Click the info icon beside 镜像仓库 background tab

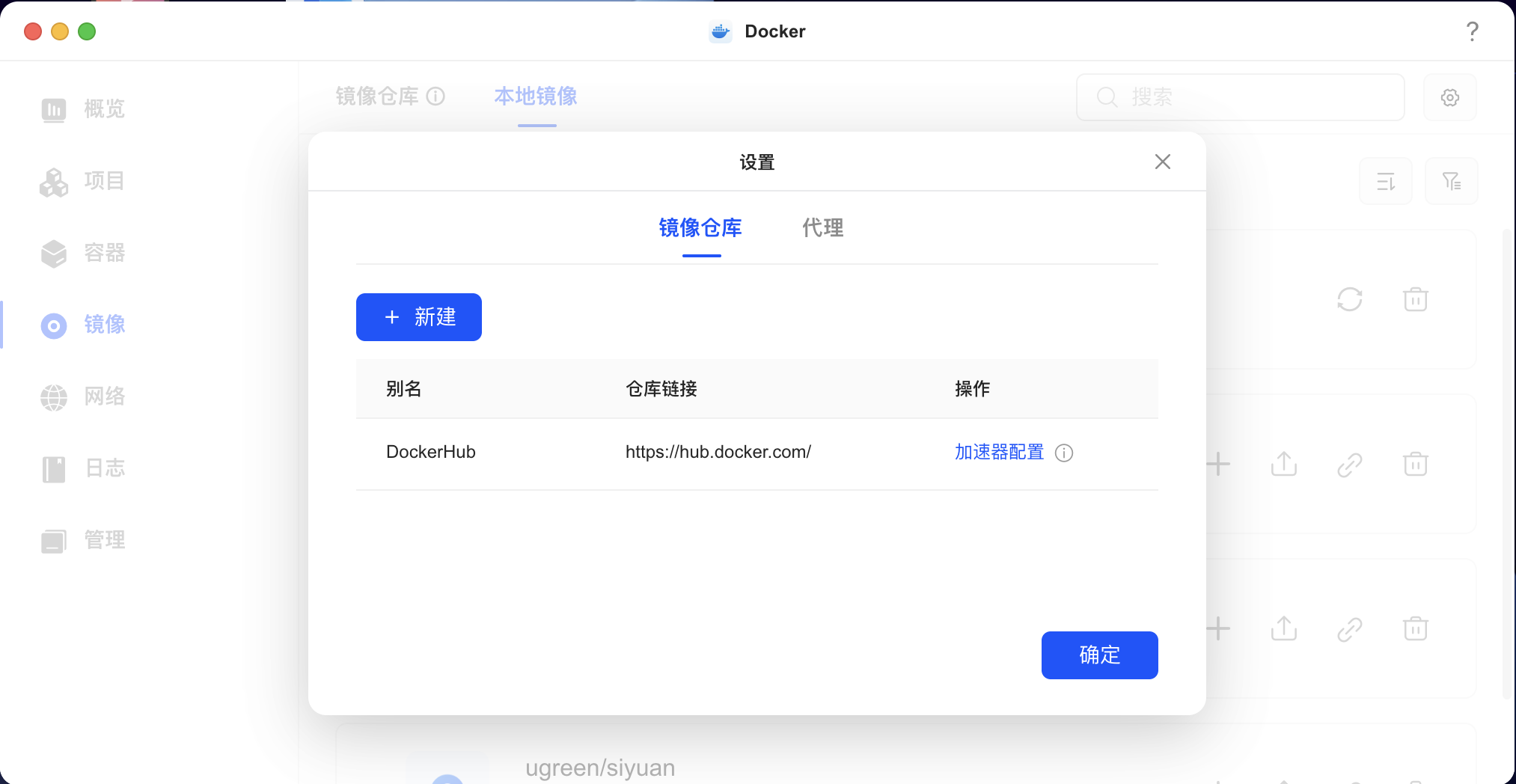click(x=435, y=97)
